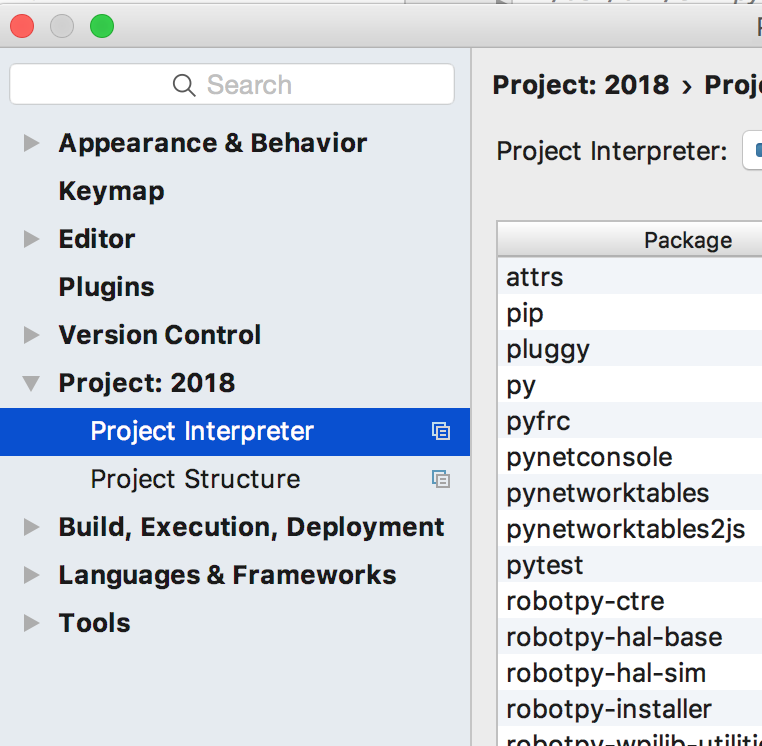Select Build, Execution, Deployment category
Screen dimensions: 762x746
(x=251, y=527)
